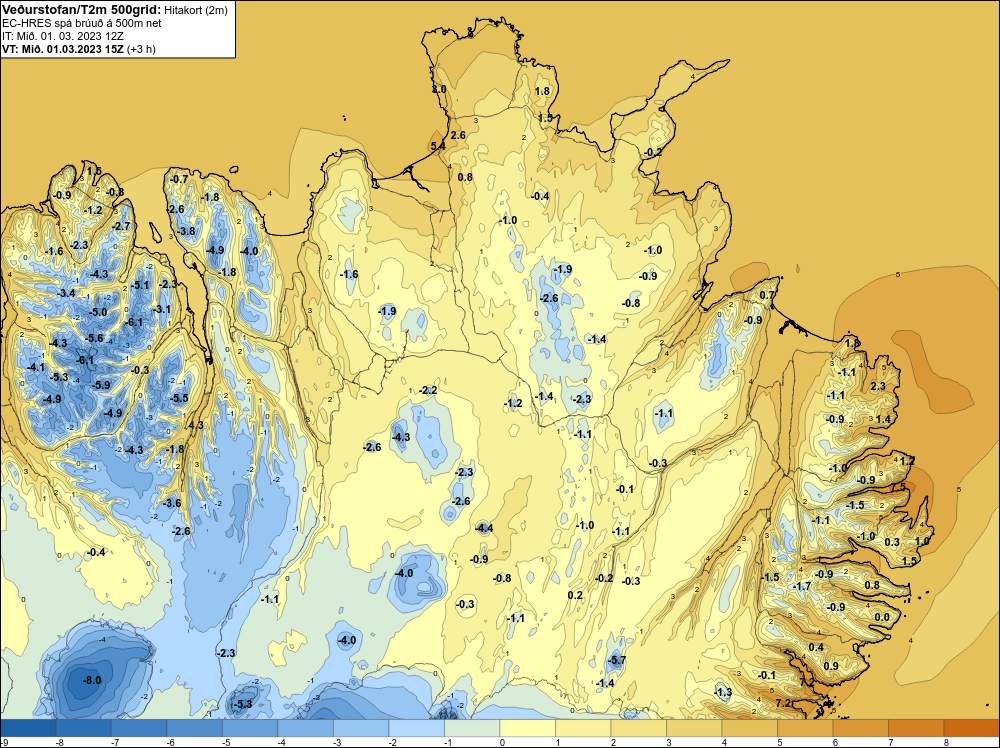Click the -5.0 temperature label

[98, 312]
